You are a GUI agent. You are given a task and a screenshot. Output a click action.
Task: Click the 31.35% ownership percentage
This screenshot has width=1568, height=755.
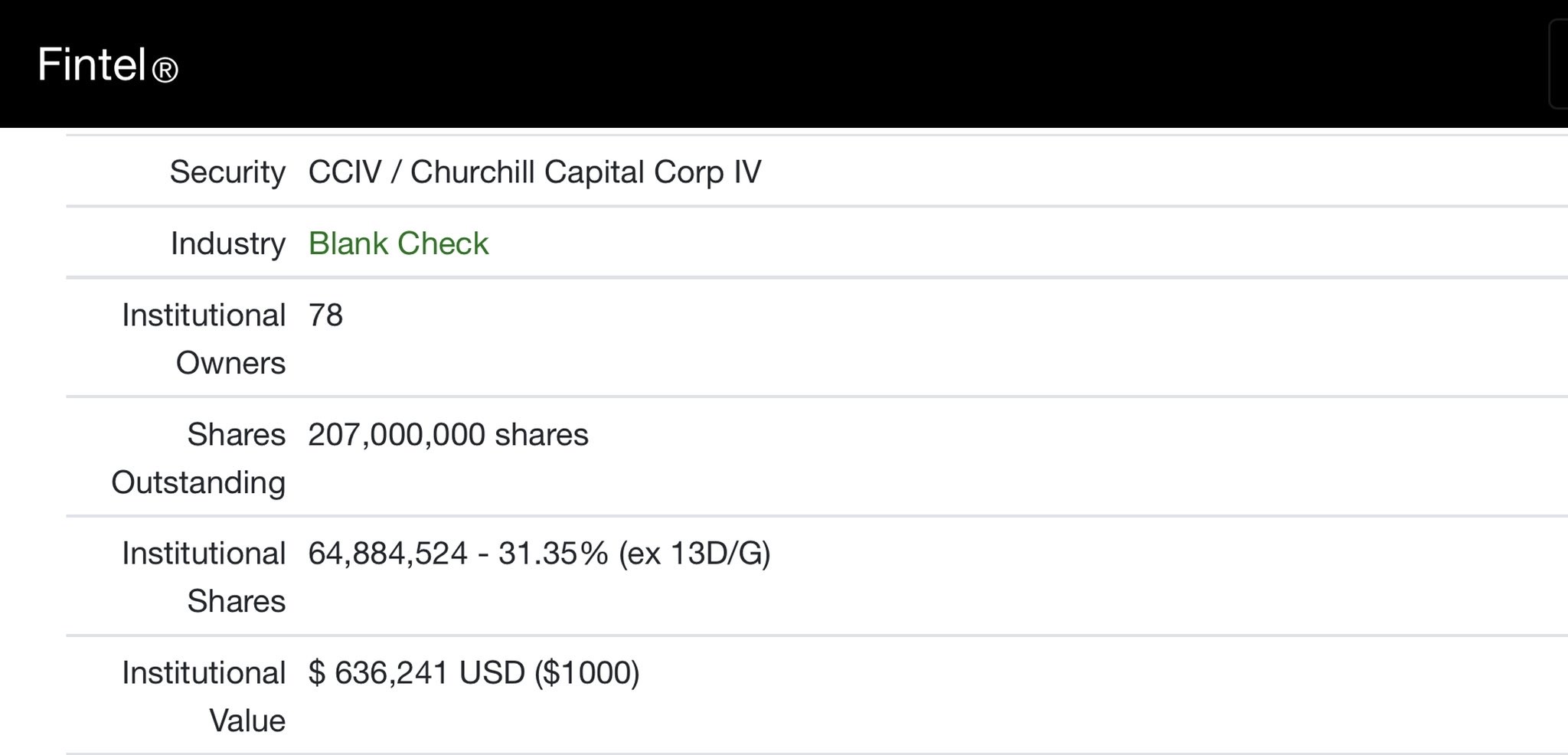click(x=553, y=553)
